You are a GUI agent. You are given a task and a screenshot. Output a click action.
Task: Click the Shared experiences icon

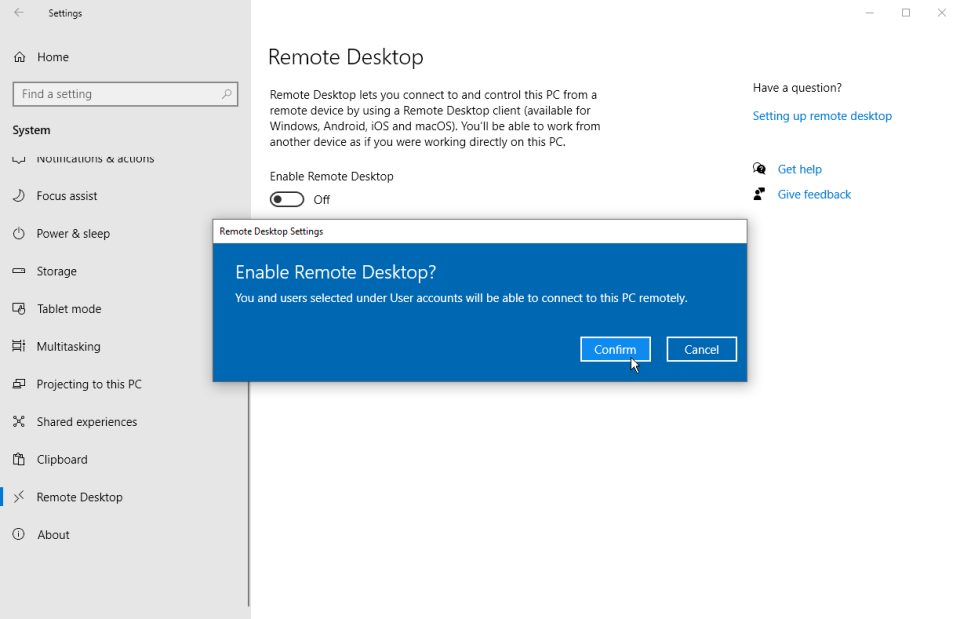coord(19,421)
